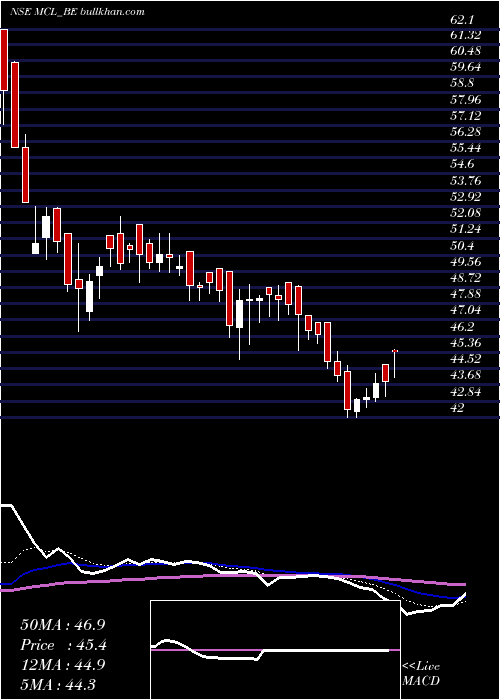Click the latest candlestick near 45.36
The image size is (500, 700).
point(395,364)
